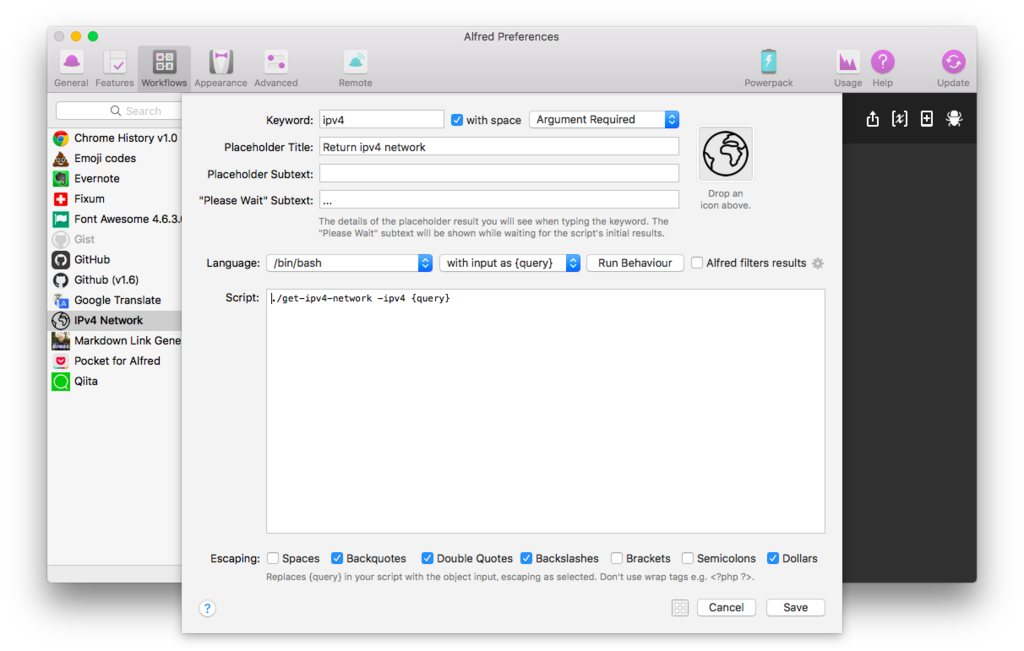
Task: Click the "Please Wait" Subtext field
Action: tap(499, 200)
